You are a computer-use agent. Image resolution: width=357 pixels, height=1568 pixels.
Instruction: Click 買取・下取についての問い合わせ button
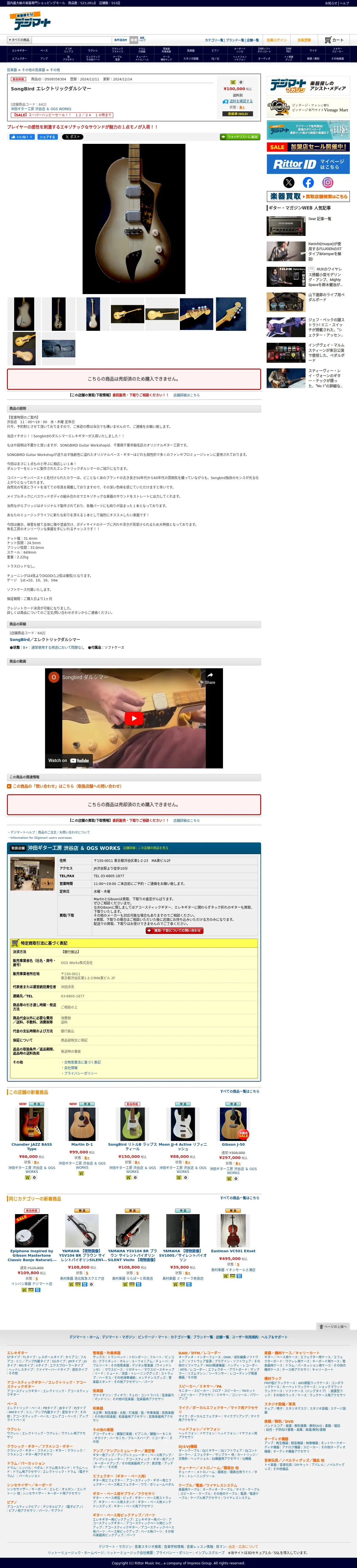175,931
